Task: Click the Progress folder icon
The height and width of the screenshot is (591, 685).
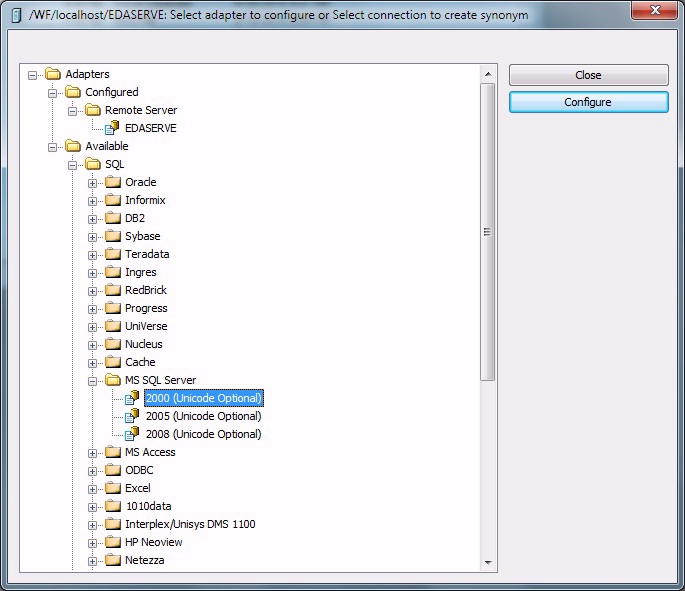Action: click(113, 308)
